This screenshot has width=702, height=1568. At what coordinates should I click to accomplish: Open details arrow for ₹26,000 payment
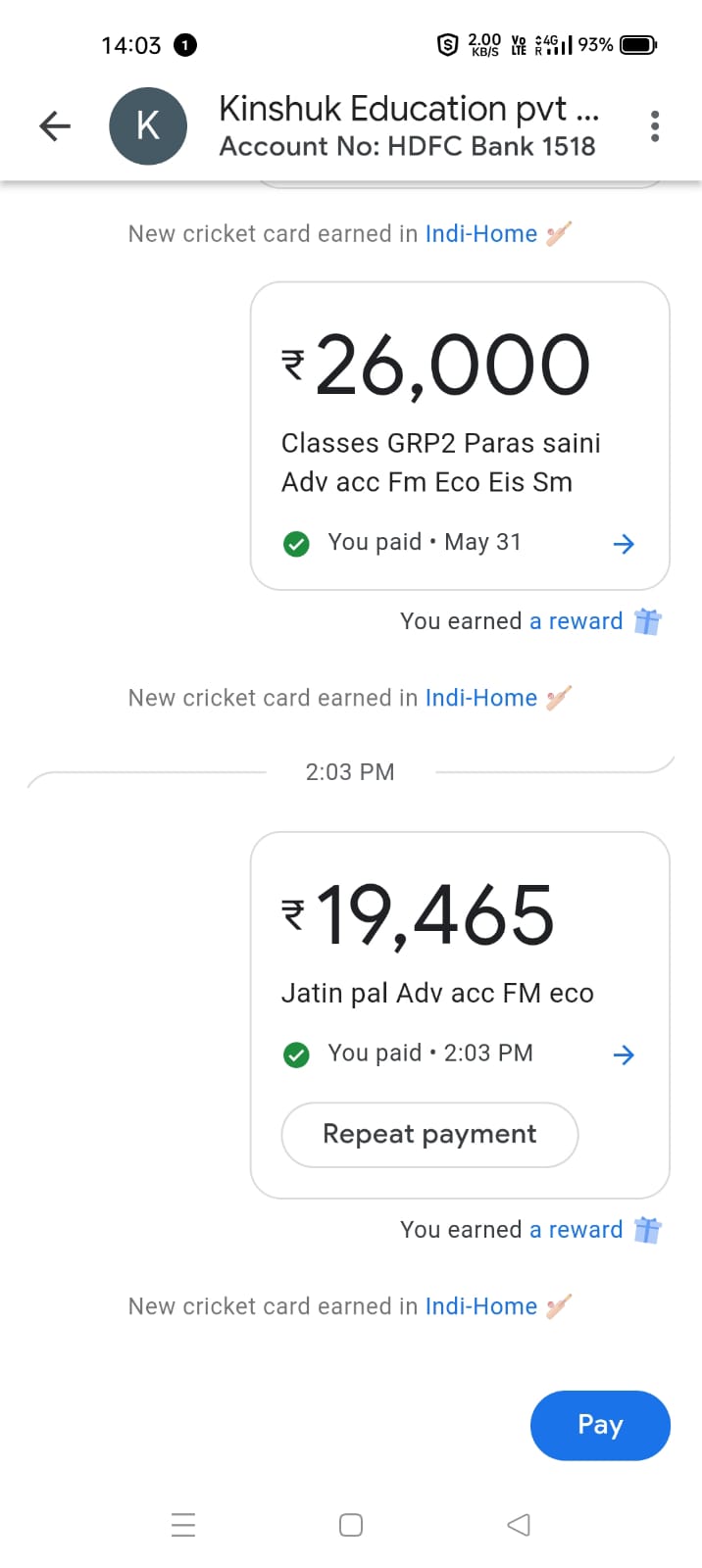click(x=624, y=544)
